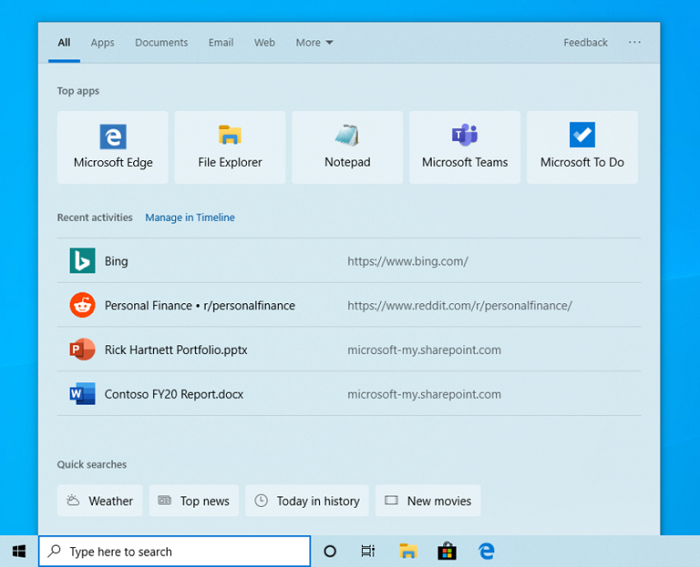Screen dimensions: 700x567
Task: Switch to the Web tab
Action: click(x=264, y=43)
